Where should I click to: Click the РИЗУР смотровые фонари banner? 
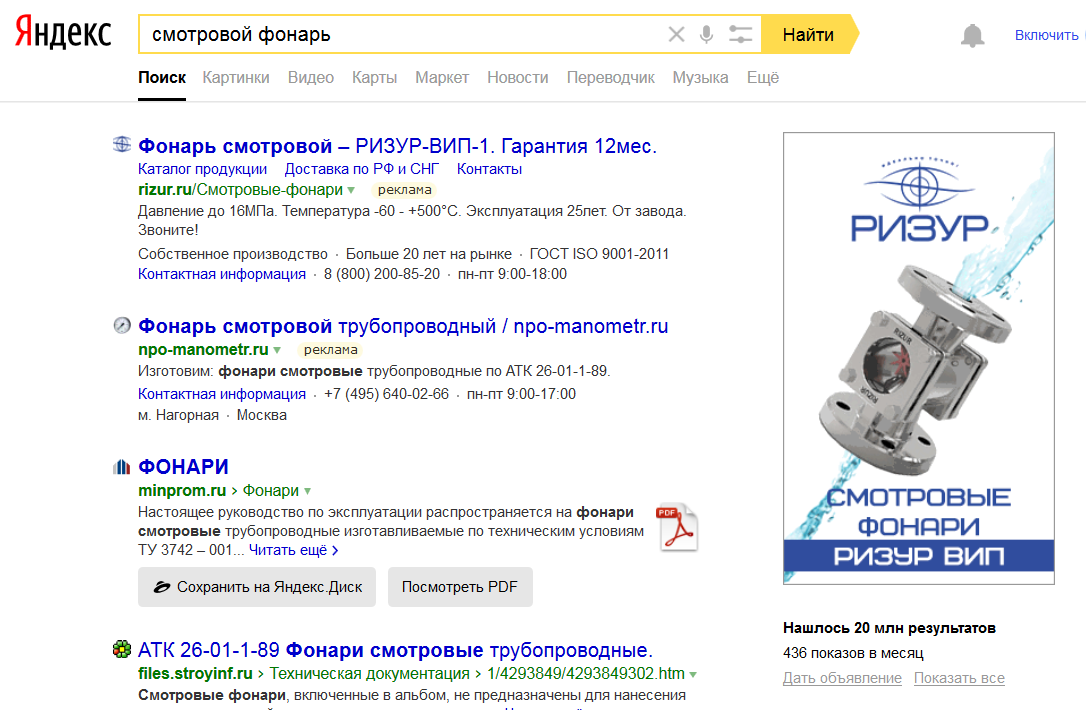tap(919, 358)
